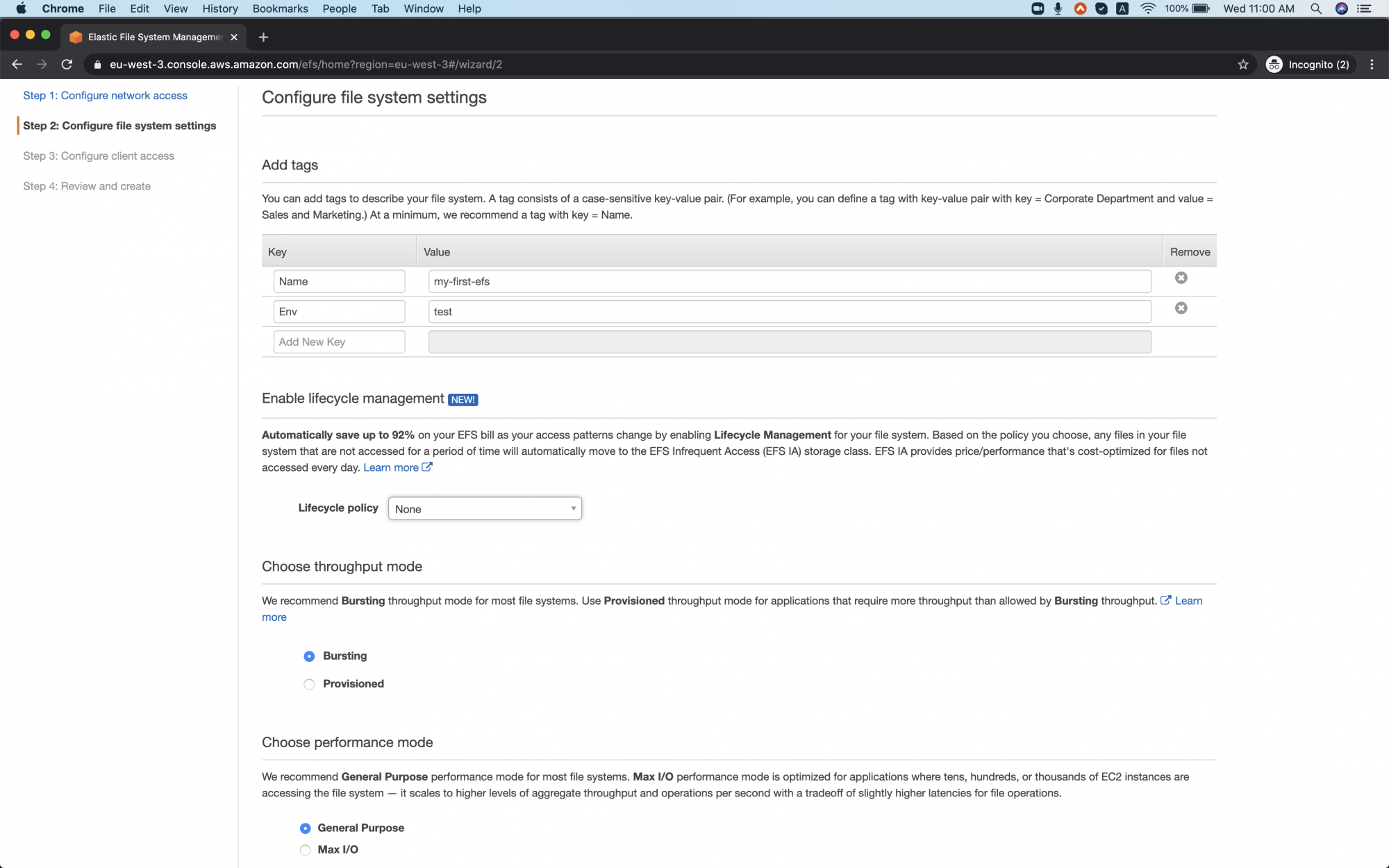1389x868 pixels.
Task: Open the Bookmarks menu
Action: point(280,8)
